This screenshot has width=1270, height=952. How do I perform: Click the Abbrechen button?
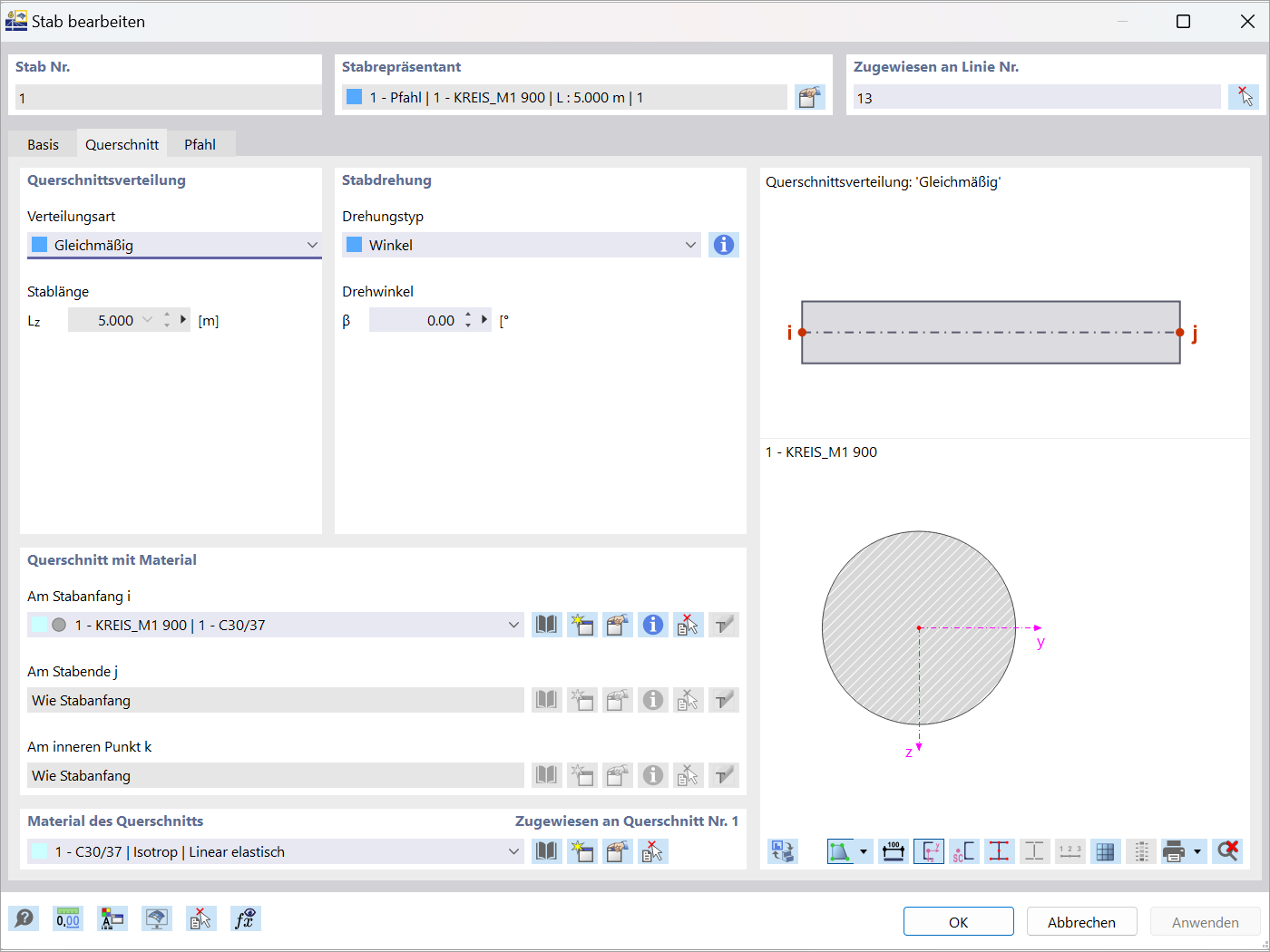pyautogui.click(x=1082, y=922)
